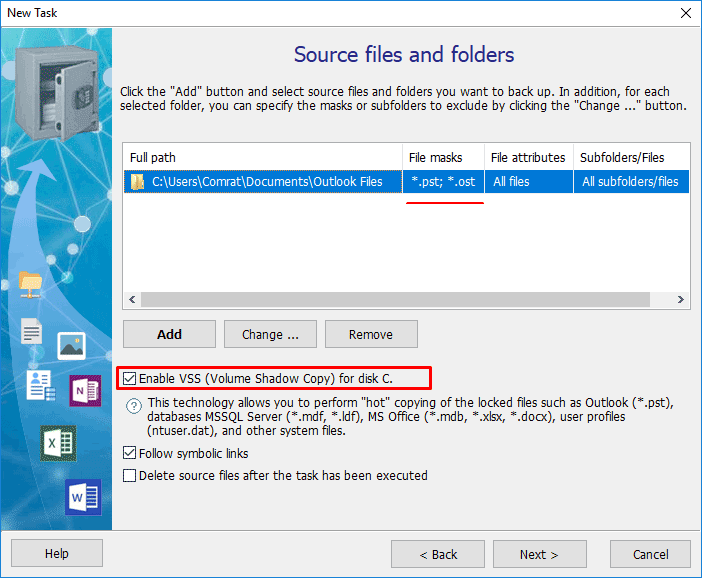The width and height of the screenshot is (702, 578).
Task: Open the Change ... dialog button
Action: (270, 334)
